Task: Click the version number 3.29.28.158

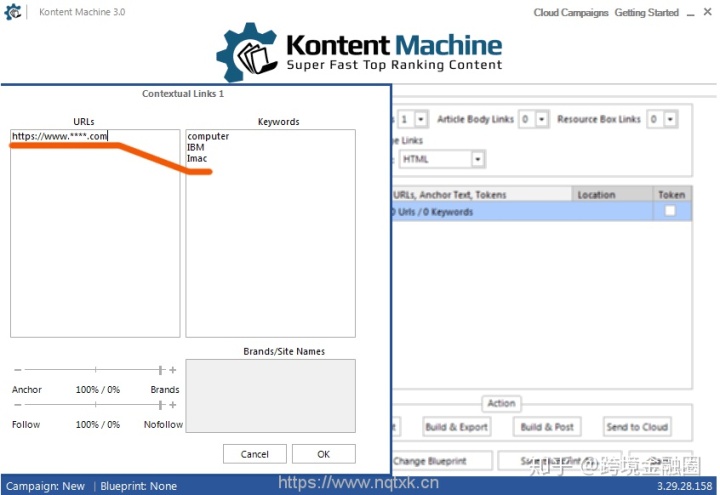Action: pos(684,486)
